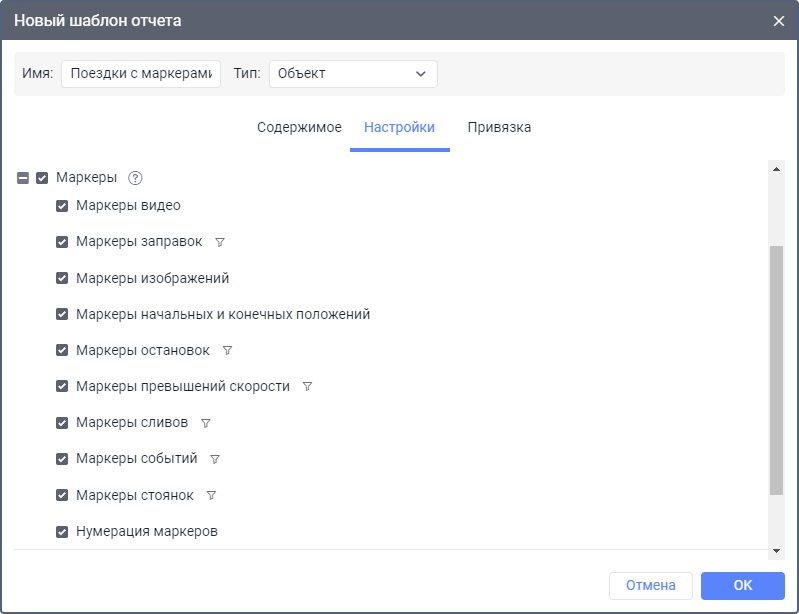The image size is (799, 614).
Task: Open filter for Маркеры сливов
Action: [x=205, y=423]
